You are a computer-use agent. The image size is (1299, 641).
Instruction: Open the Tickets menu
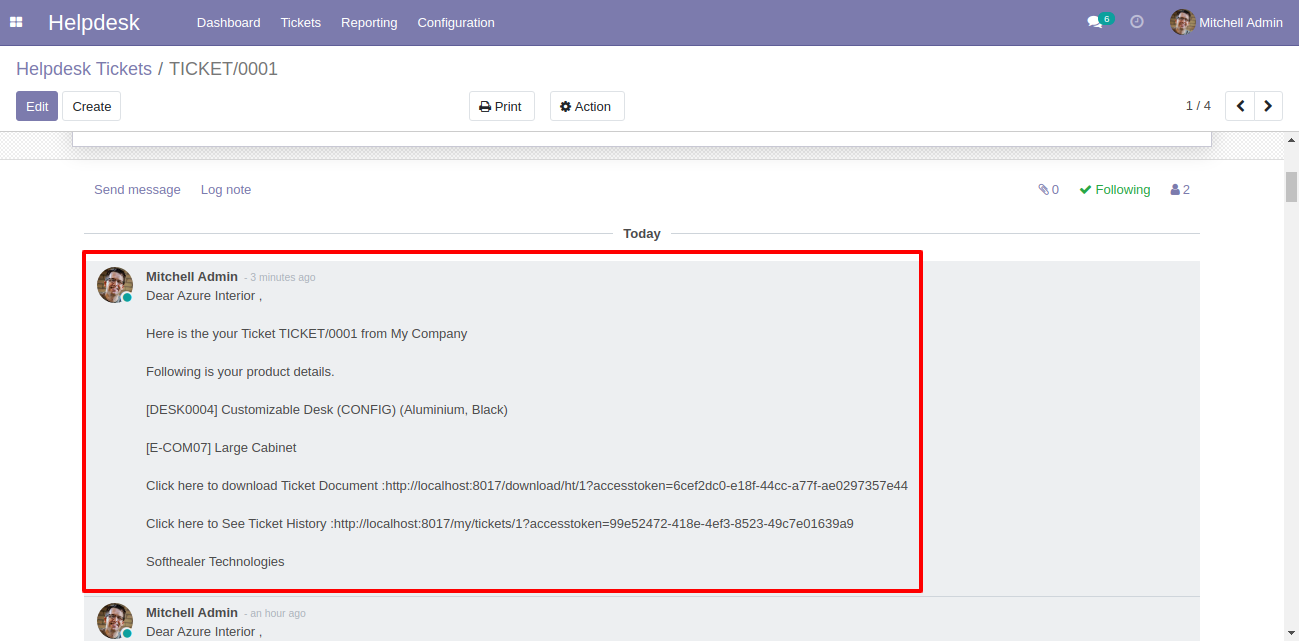pyautogui.click(x=301, y=22)
